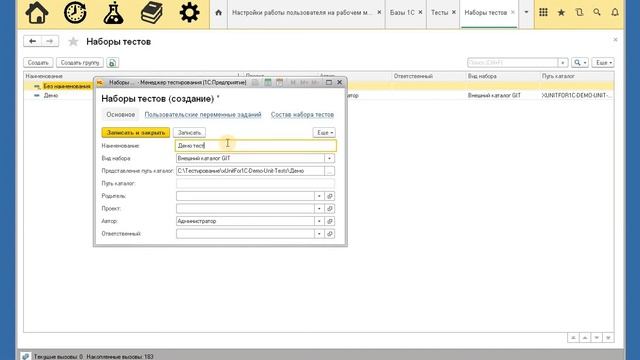Open Состав набора тестов link

click(x=302, y=115)
